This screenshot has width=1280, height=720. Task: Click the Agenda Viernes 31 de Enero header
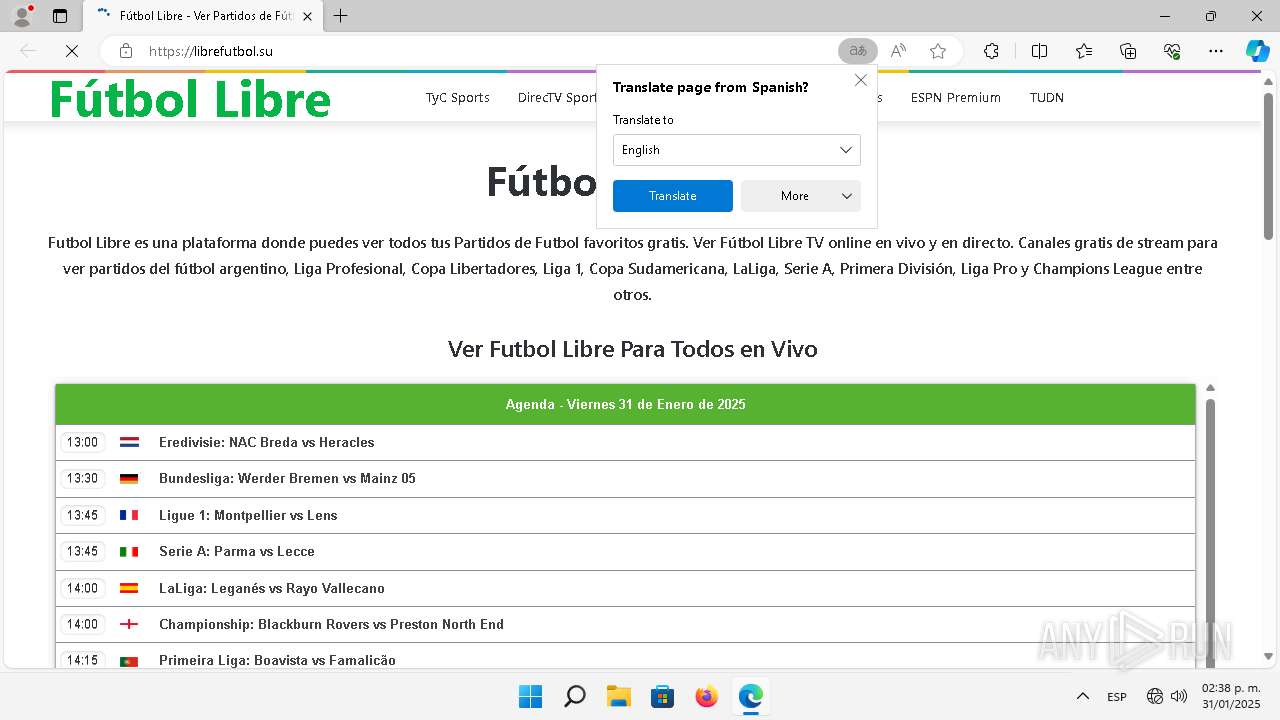pyautogui.click(x=626, y=404)
